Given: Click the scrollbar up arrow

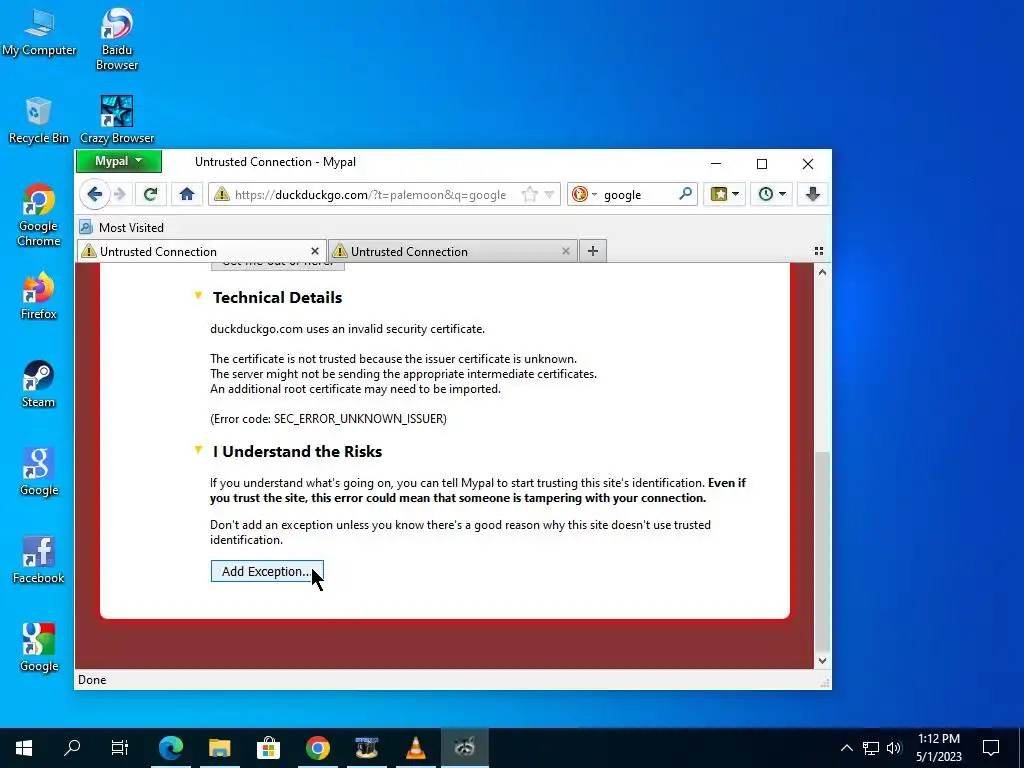Looking at the screenshot, I should (x=822, y=272).
